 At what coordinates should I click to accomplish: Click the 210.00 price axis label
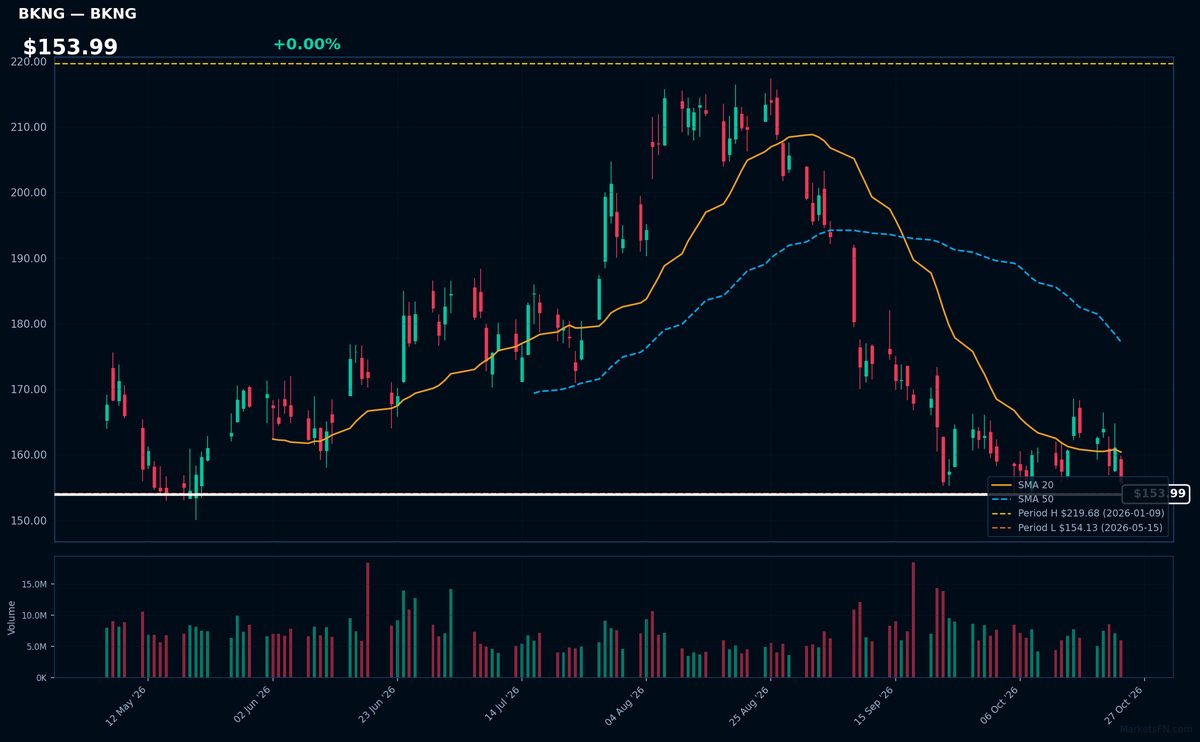click(28, 127)
